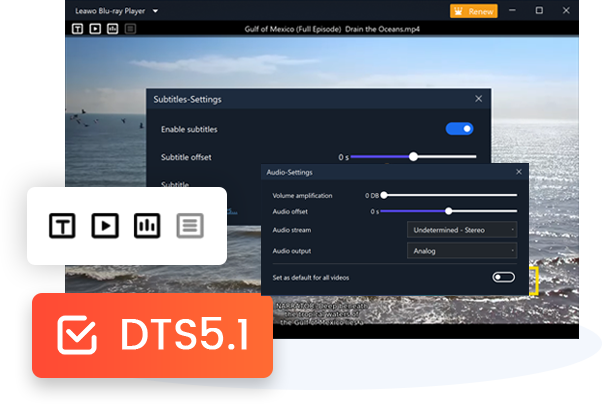This screenshot has height=404, width=602.
Task: Click the Subtitle offset slider handle
Action: 413,157
